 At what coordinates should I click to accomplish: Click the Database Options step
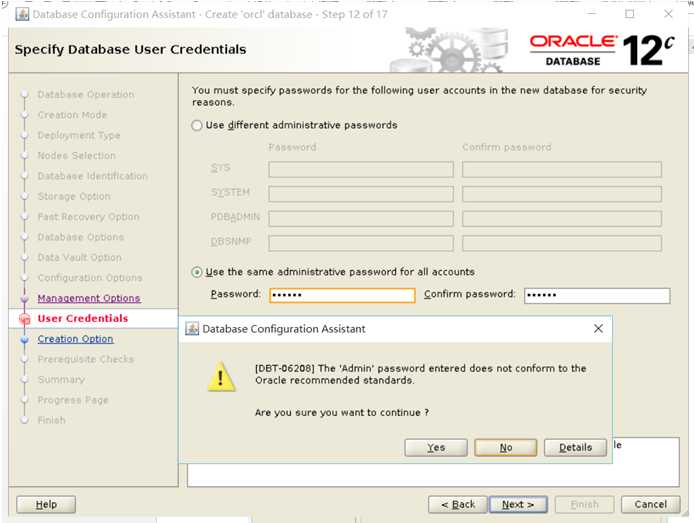81,237
